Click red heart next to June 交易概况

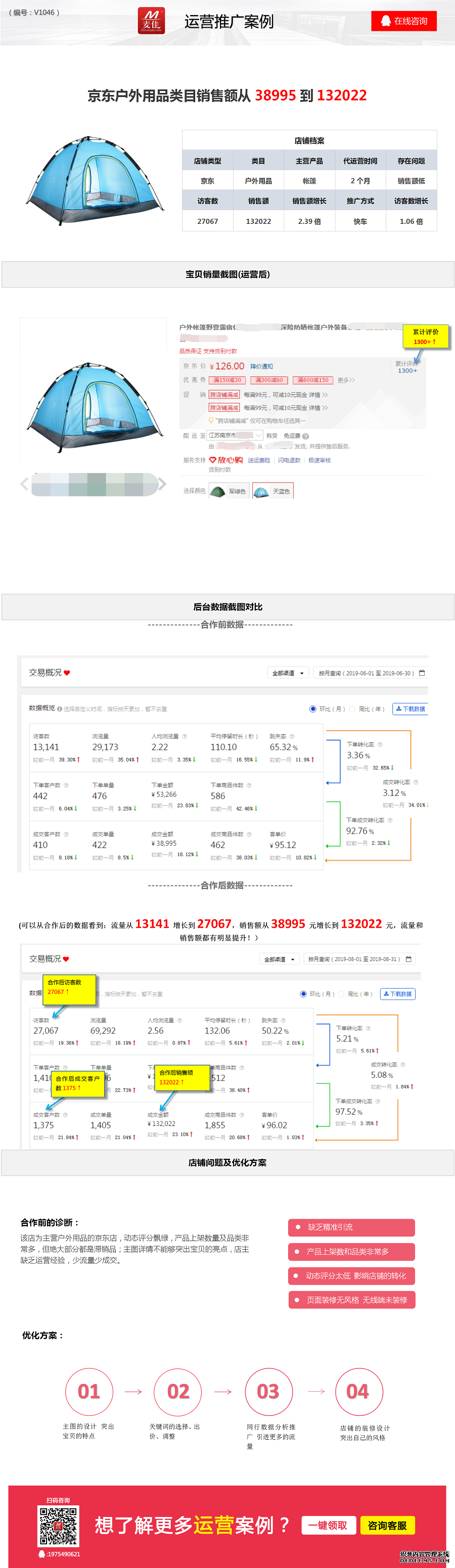(67, 673)
